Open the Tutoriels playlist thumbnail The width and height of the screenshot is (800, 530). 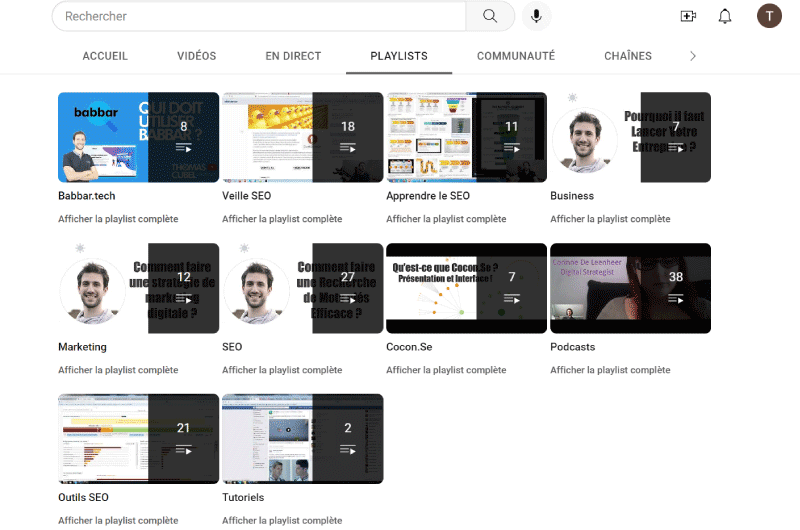tap(303, 439)
